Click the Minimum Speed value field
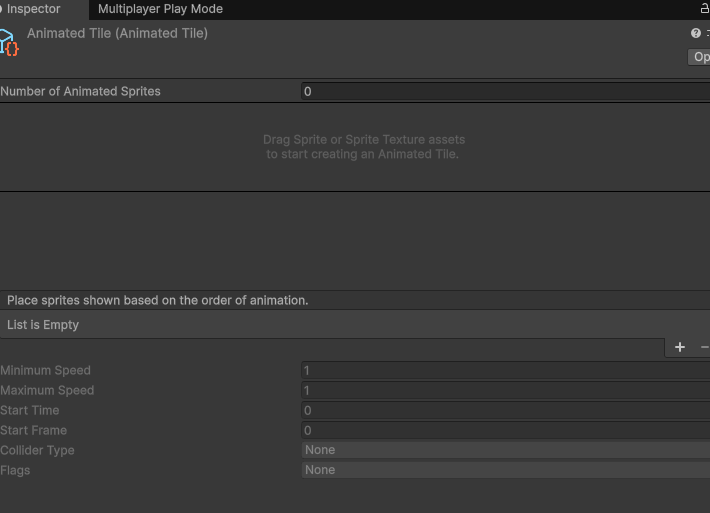Screen dimensions: 710x513 pyautogui.click(x=505, y=370)
